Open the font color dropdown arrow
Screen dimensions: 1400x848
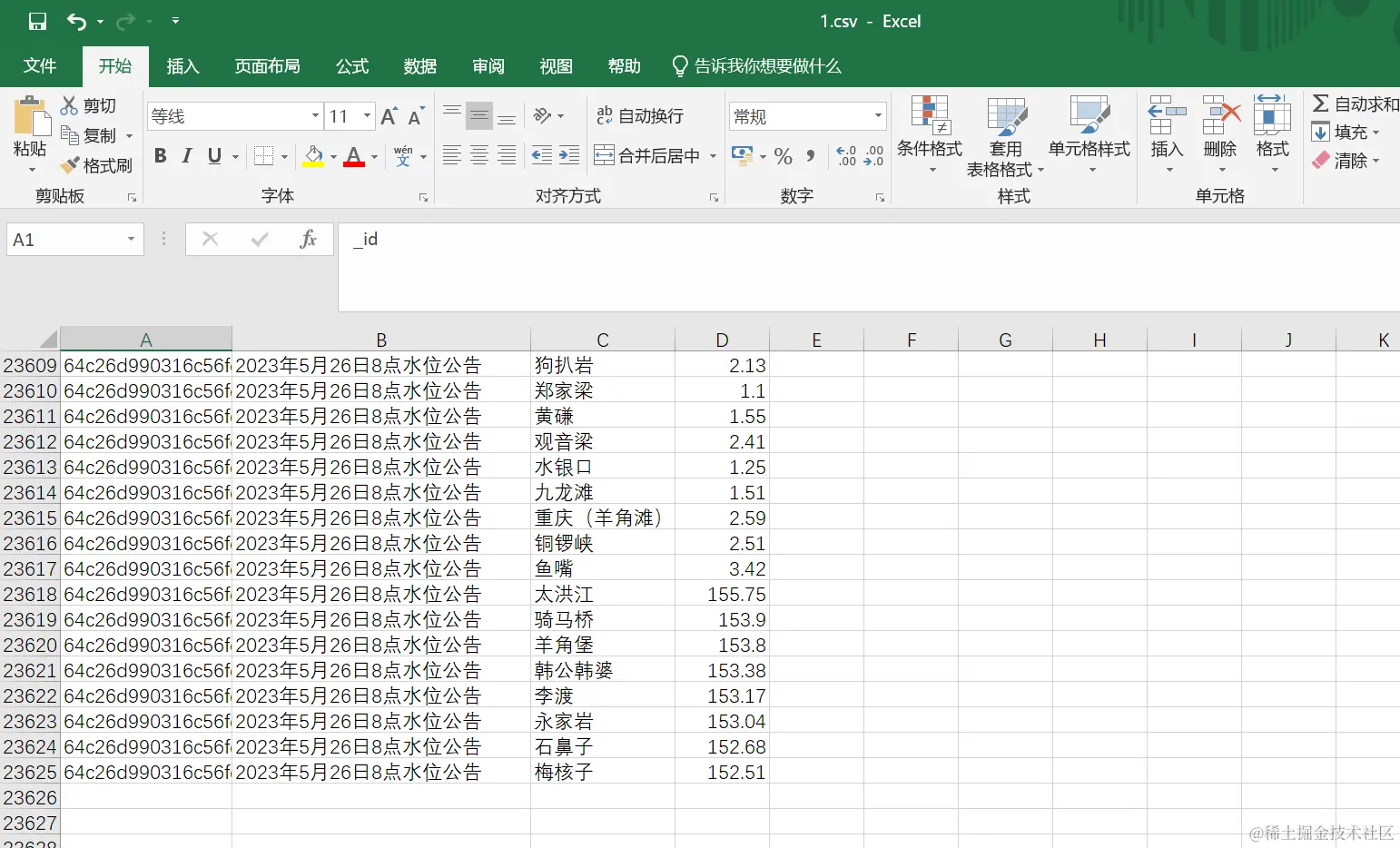(x=374, y=156)
